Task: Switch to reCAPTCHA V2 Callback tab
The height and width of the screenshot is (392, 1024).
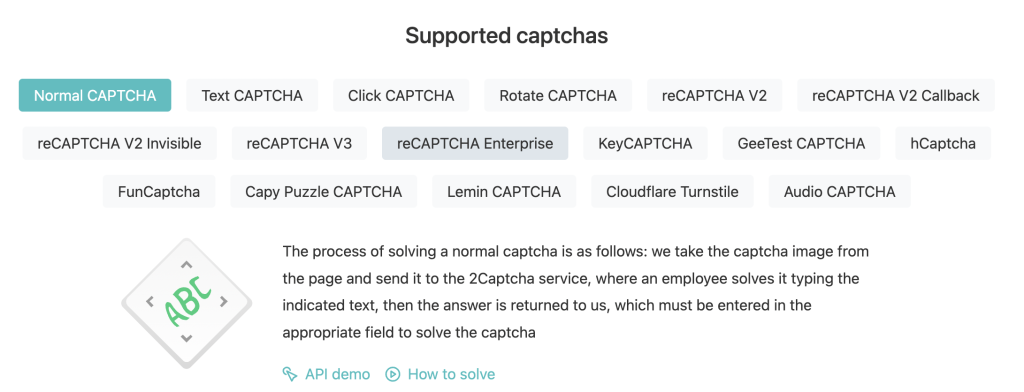Action: [896, 95]
